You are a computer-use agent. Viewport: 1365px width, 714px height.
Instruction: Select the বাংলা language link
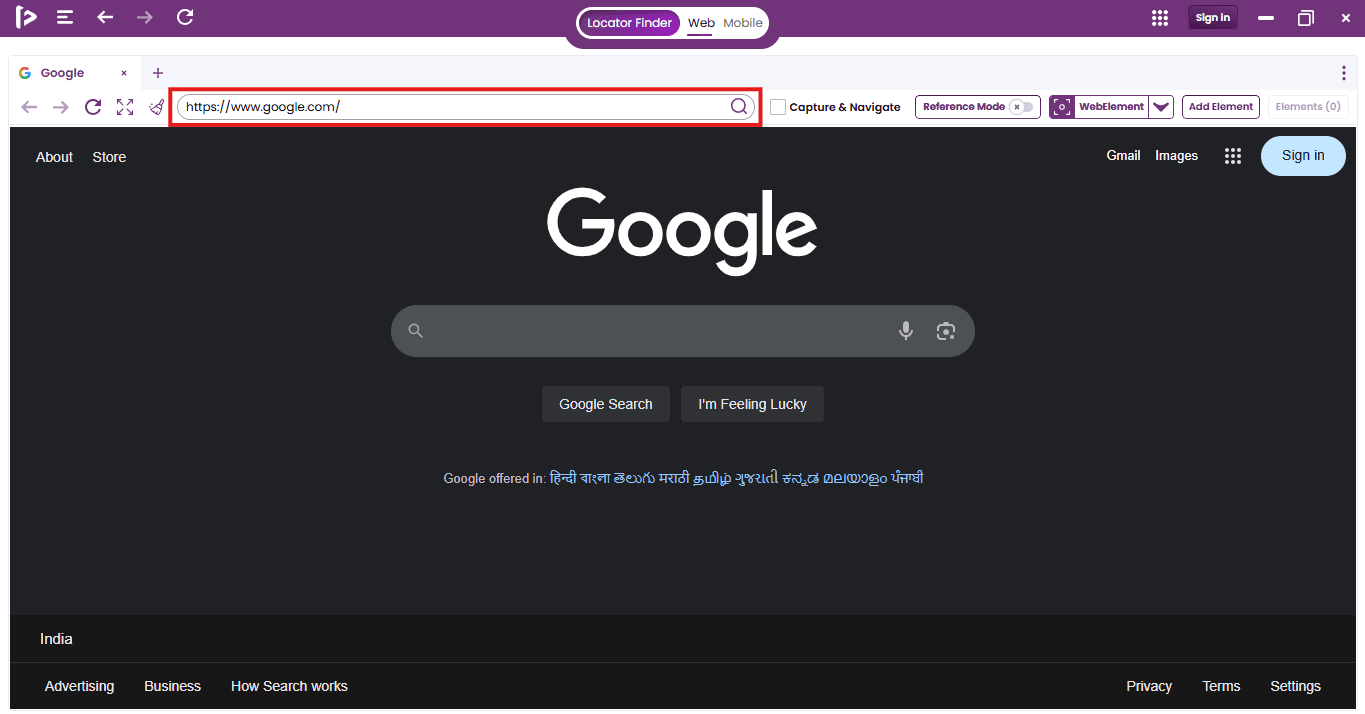point(595,478)
